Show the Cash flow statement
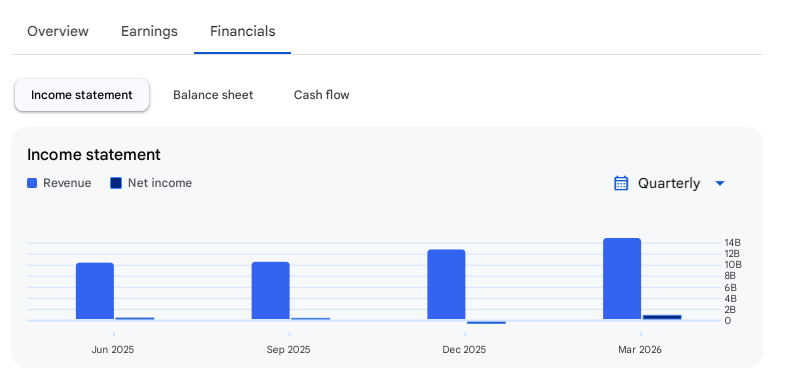Image resolution: width=785 pixels, height=379 pixels. [321, 95]
